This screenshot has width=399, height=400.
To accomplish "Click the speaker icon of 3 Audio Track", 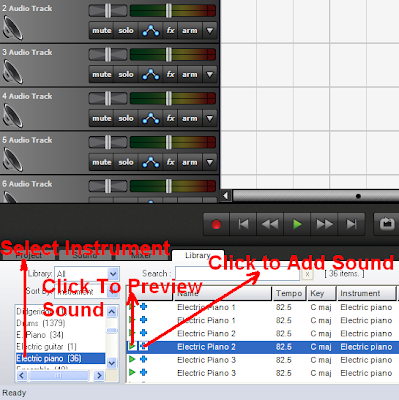I will tap(13, 73).
